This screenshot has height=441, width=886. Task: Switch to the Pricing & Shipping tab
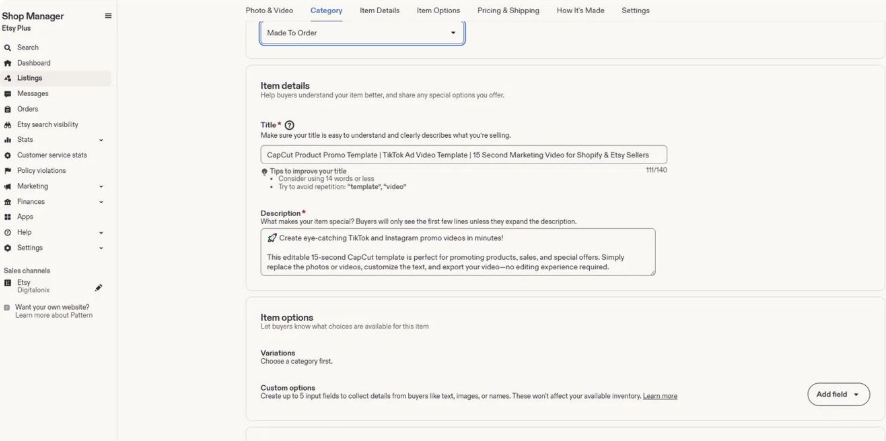(509, 10)
